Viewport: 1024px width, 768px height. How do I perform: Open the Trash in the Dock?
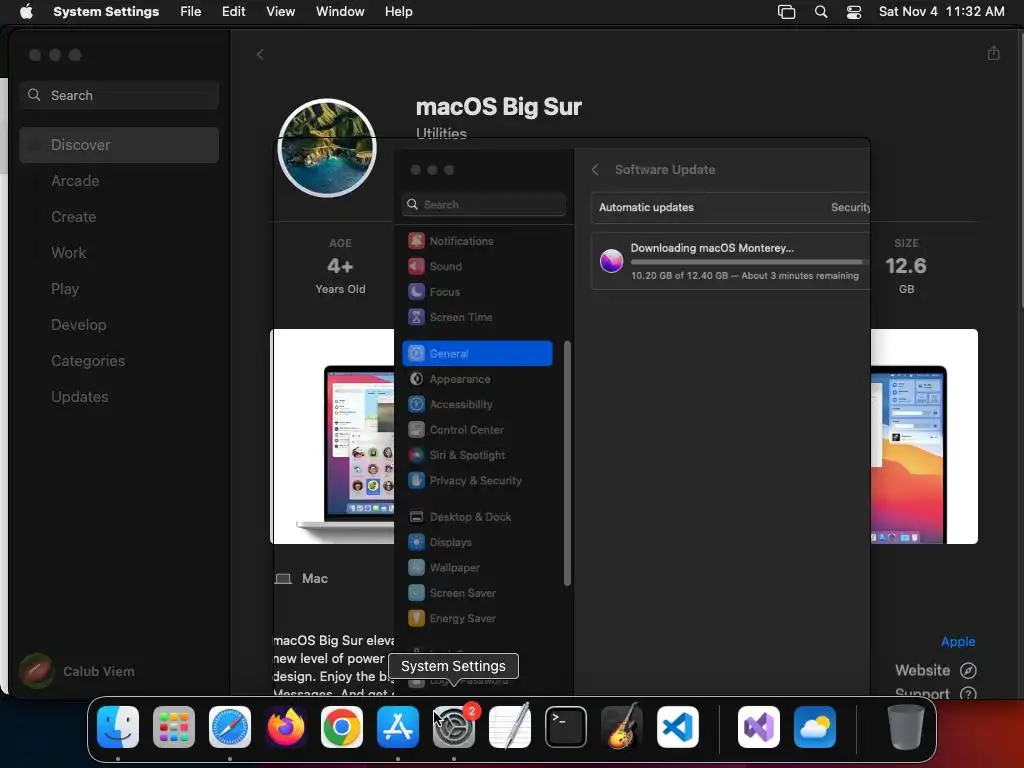click(x=905, y=727)
